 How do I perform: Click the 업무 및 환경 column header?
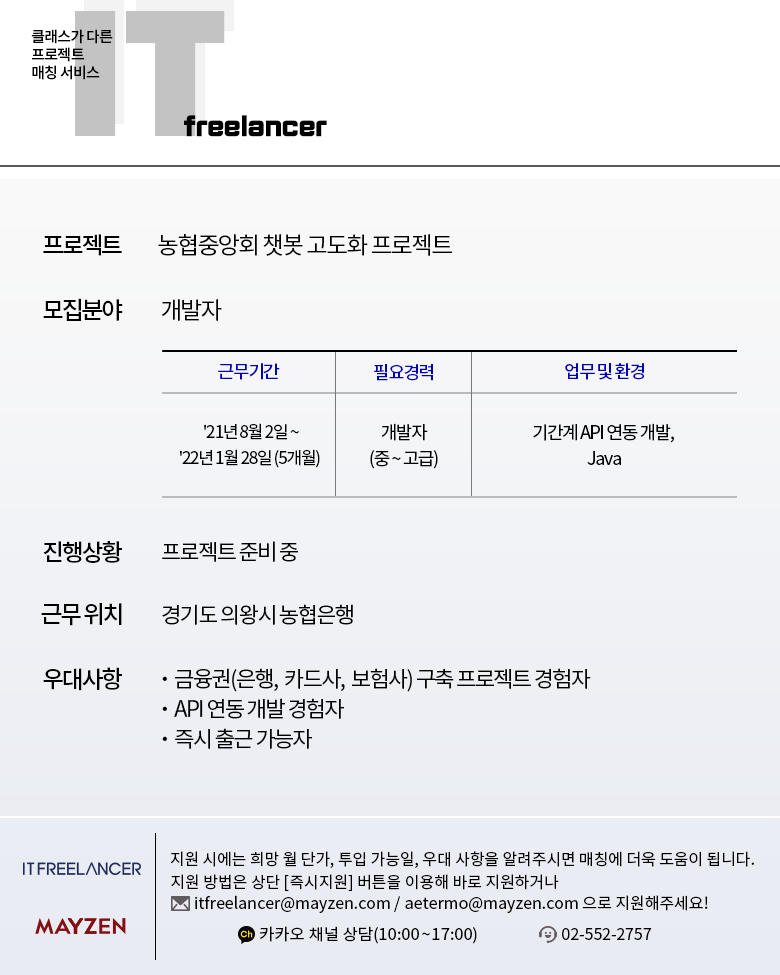pyautogui.click(x=604, y=371)
